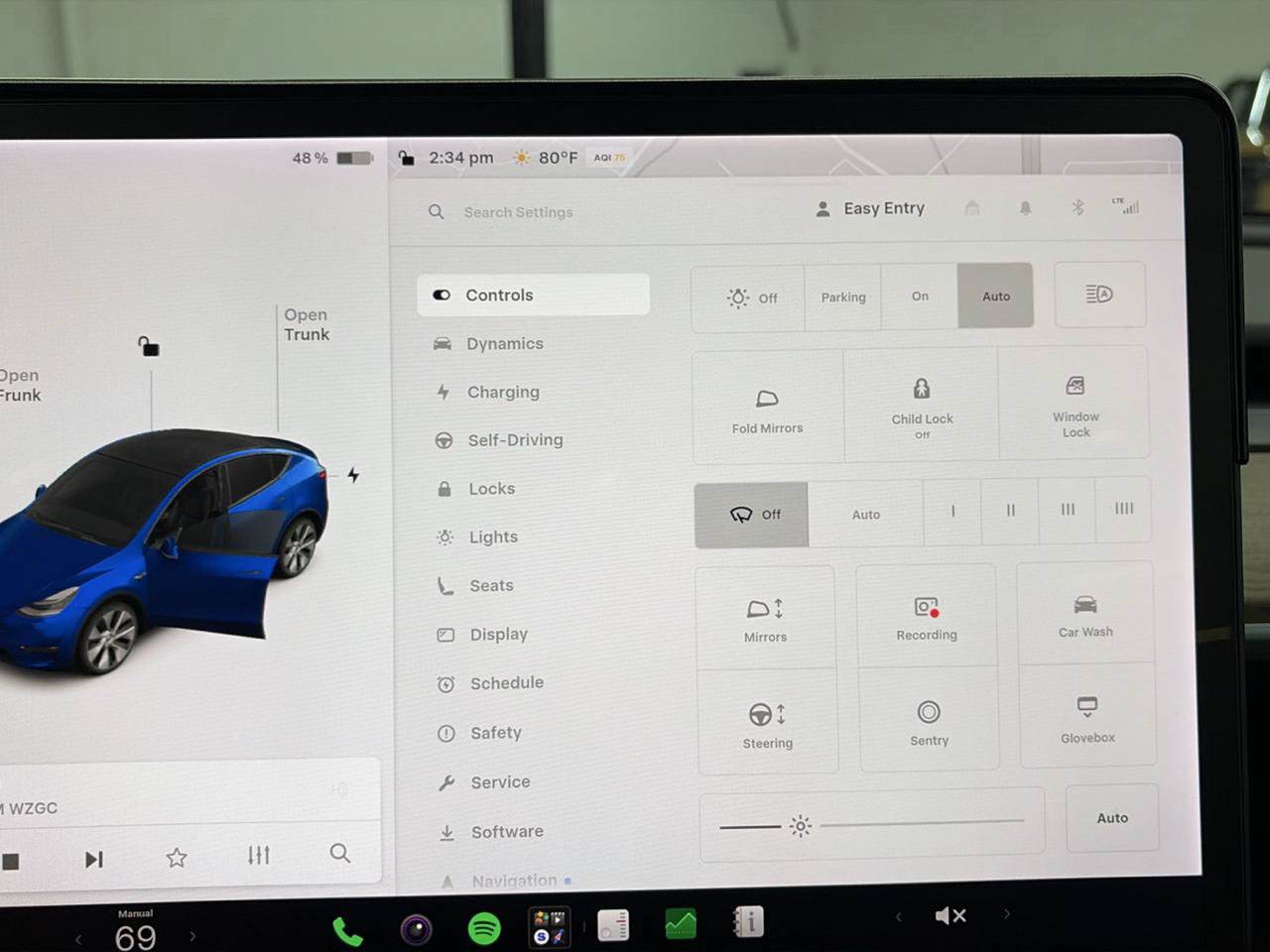
Task: Open the Easy Entry driver profile menu
Action: (x=870, y=208)
